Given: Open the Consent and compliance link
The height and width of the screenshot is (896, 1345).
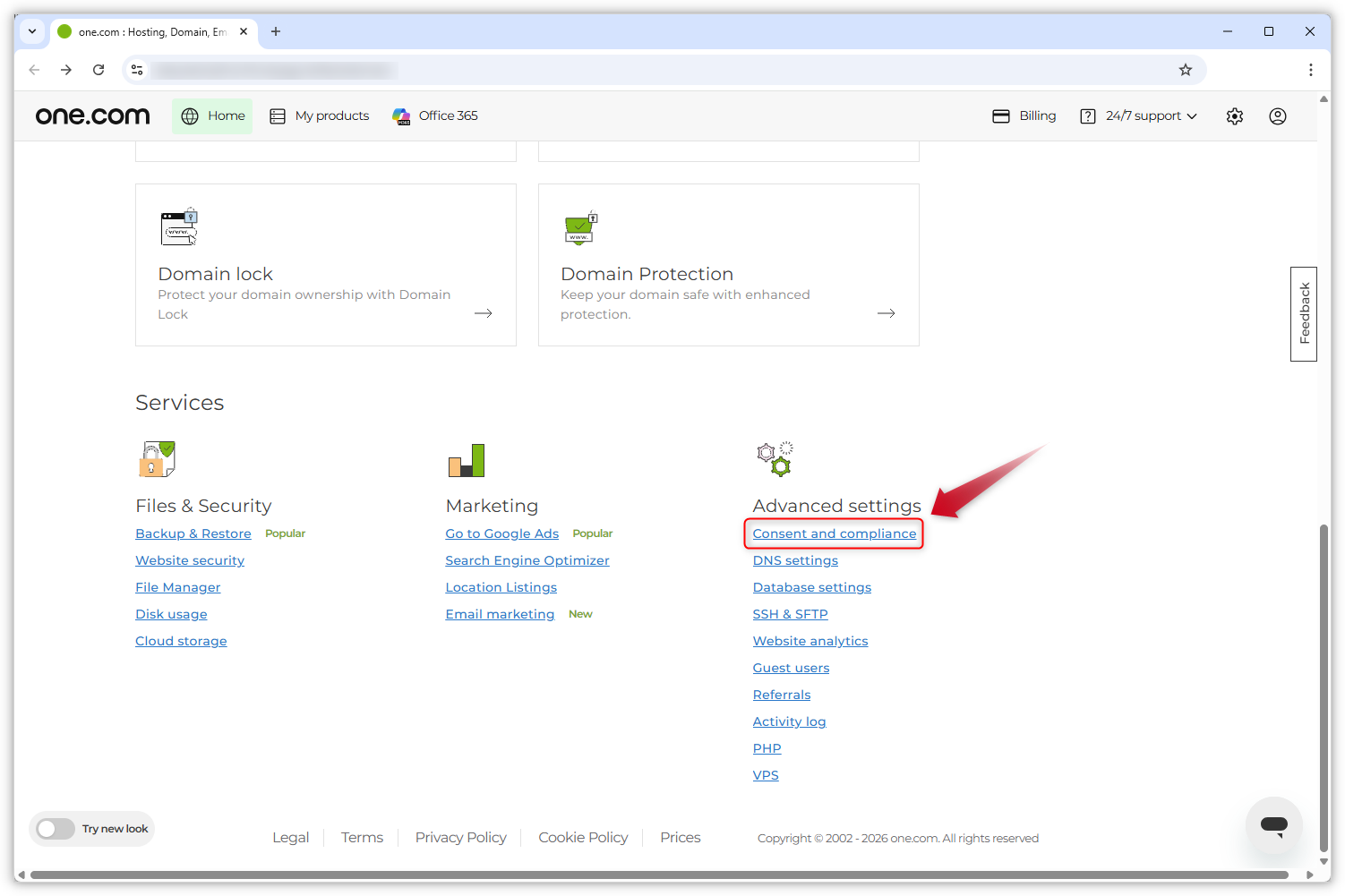Looking at the screenshot, I should pos(834,533).
